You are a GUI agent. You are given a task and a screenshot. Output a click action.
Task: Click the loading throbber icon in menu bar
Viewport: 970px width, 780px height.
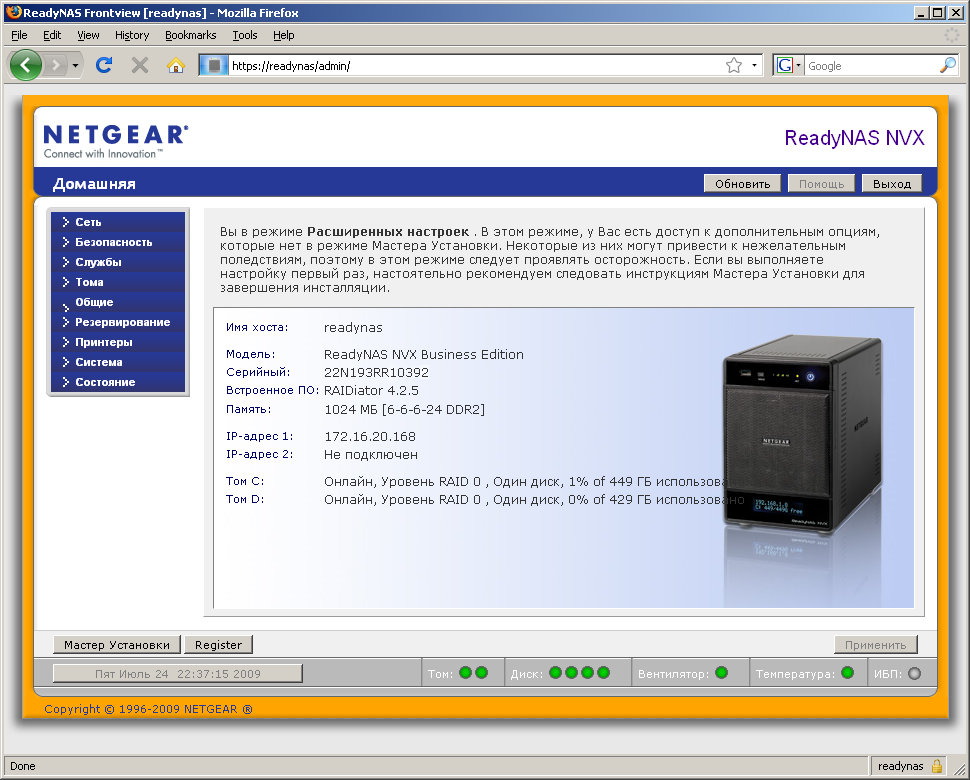(951, 35)
